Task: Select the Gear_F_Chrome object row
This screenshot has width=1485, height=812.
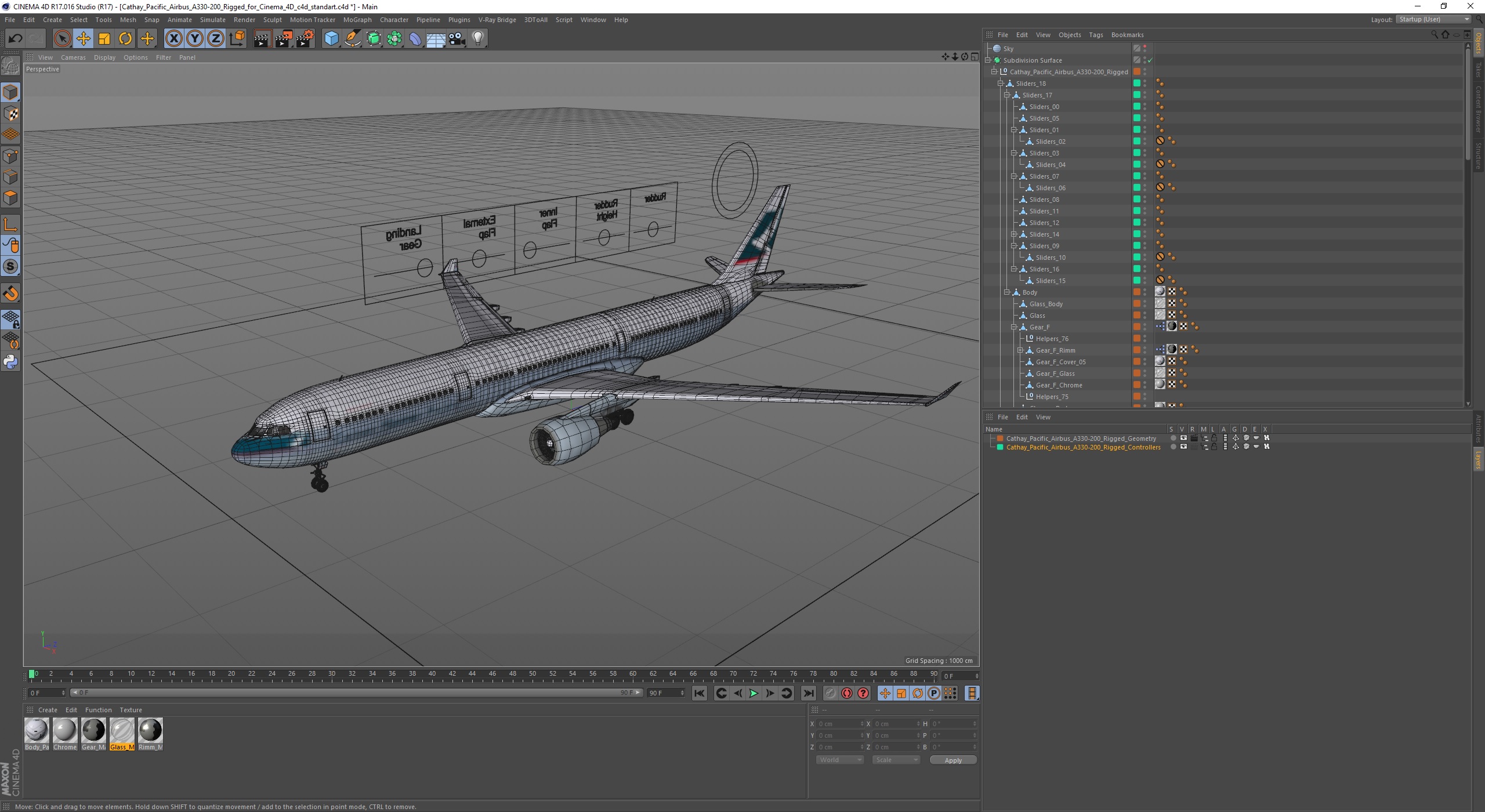Action: [x=1059, y=385]
